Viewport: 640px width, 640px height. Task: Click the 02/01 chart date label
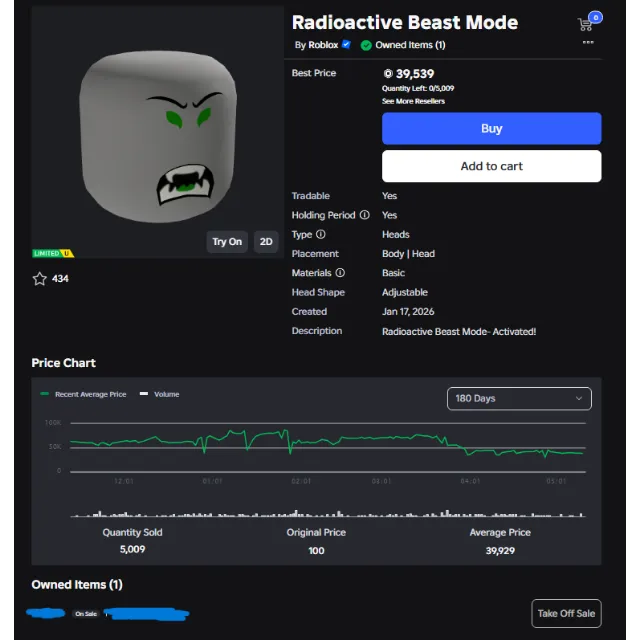(301, 481)
